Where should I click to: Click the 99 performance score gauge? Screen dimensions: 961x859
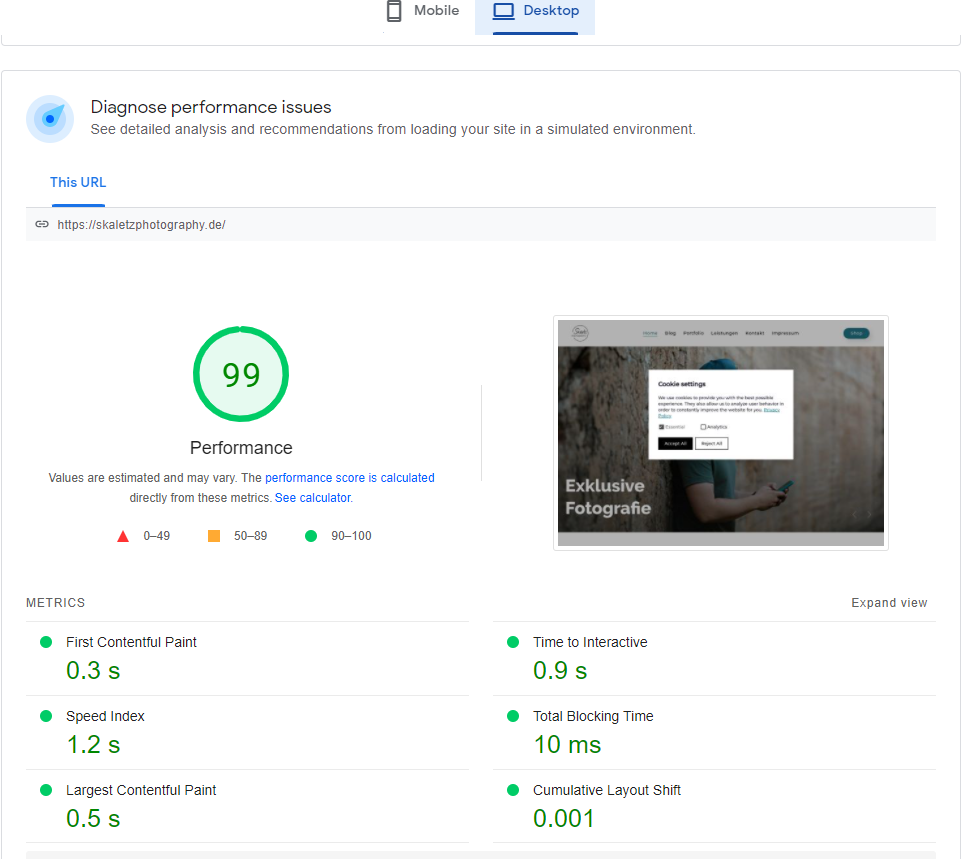[241, 374]
